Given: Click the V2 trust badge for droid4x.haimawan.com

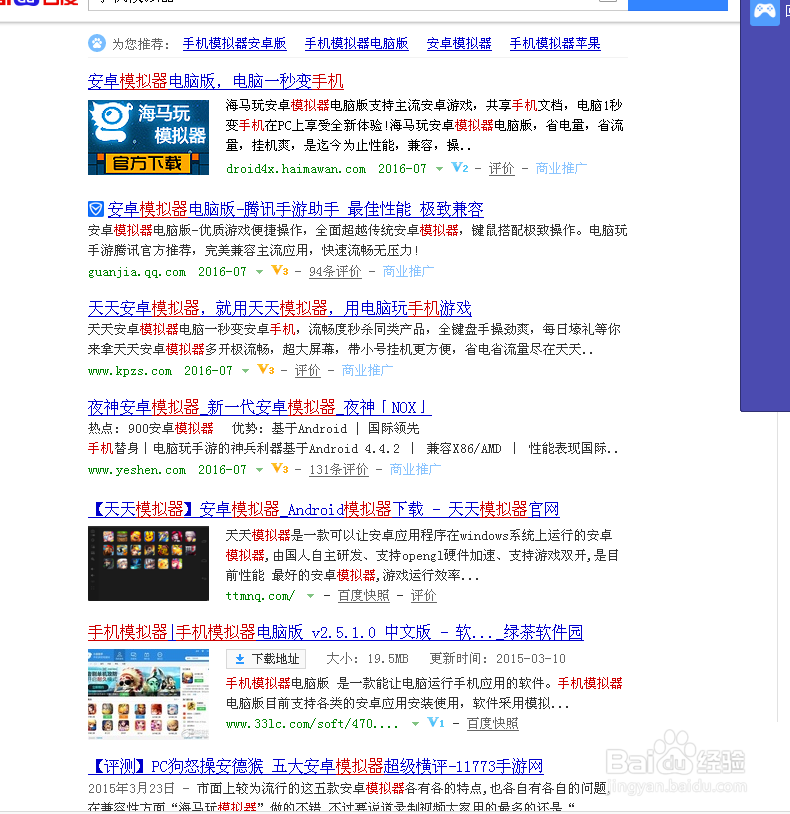Looking at the screenshot, I should (460, 168).
